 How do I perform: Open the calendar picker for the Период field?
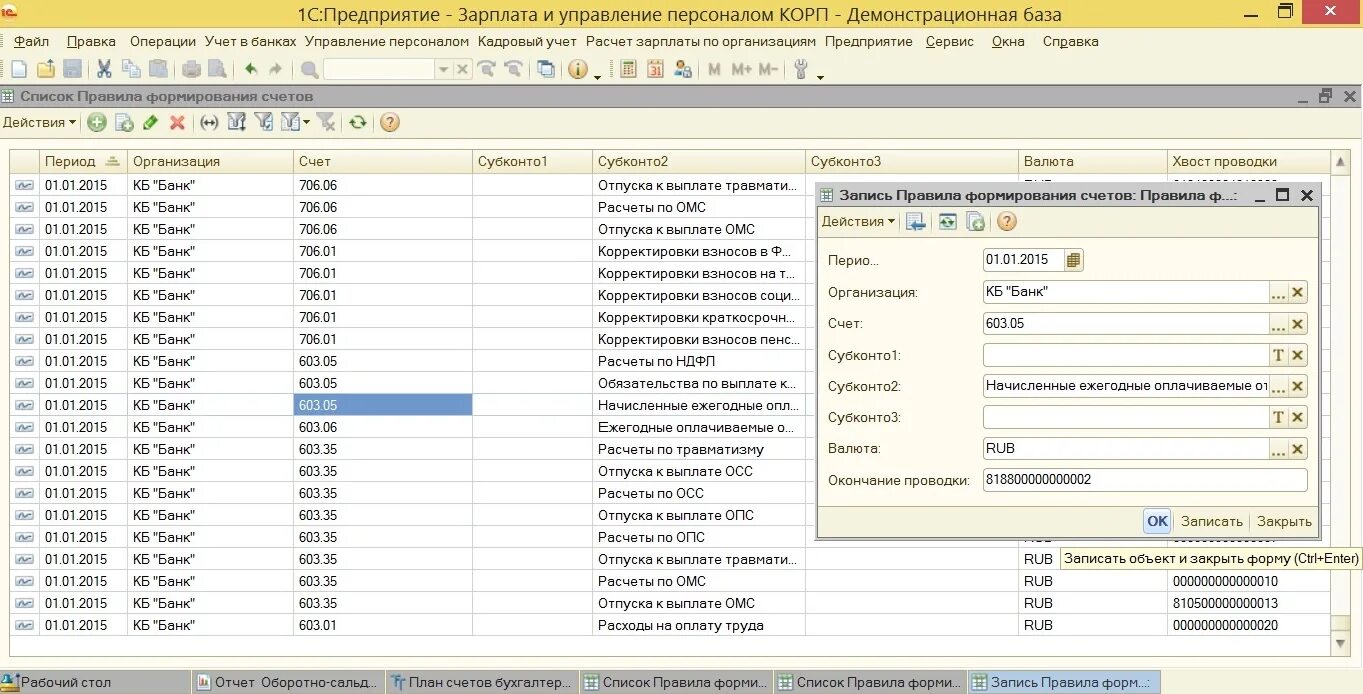pos(1074,260)
